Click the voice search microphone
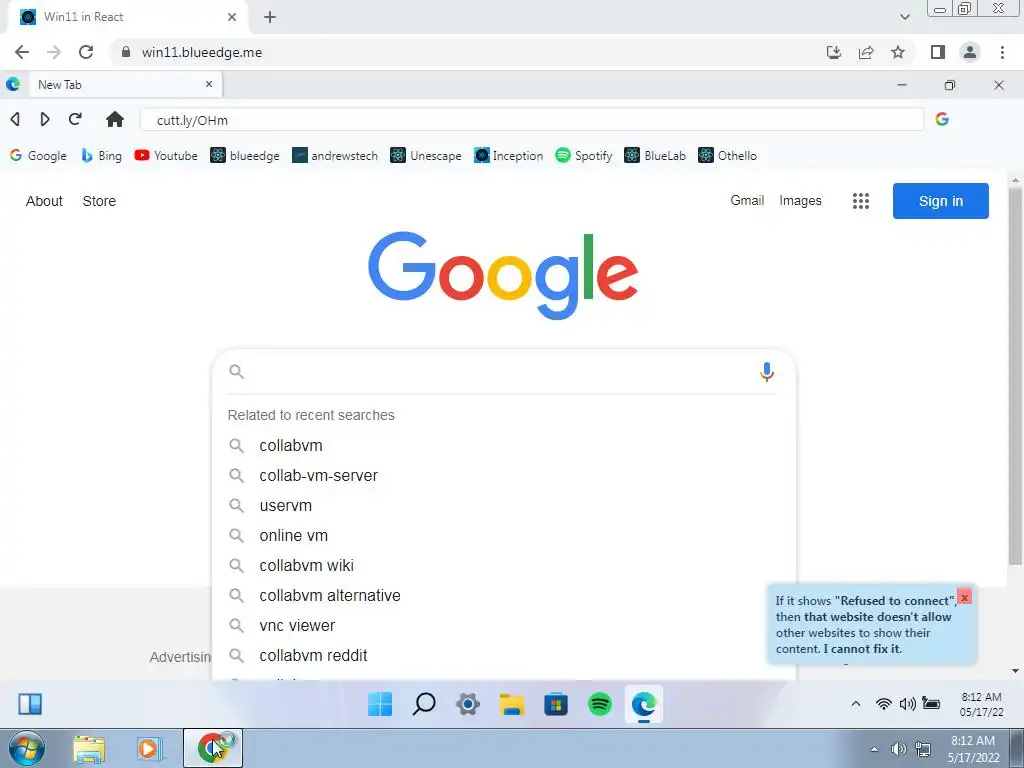The height and width of the screenshot is (768, 1024). tap(767, 372)
